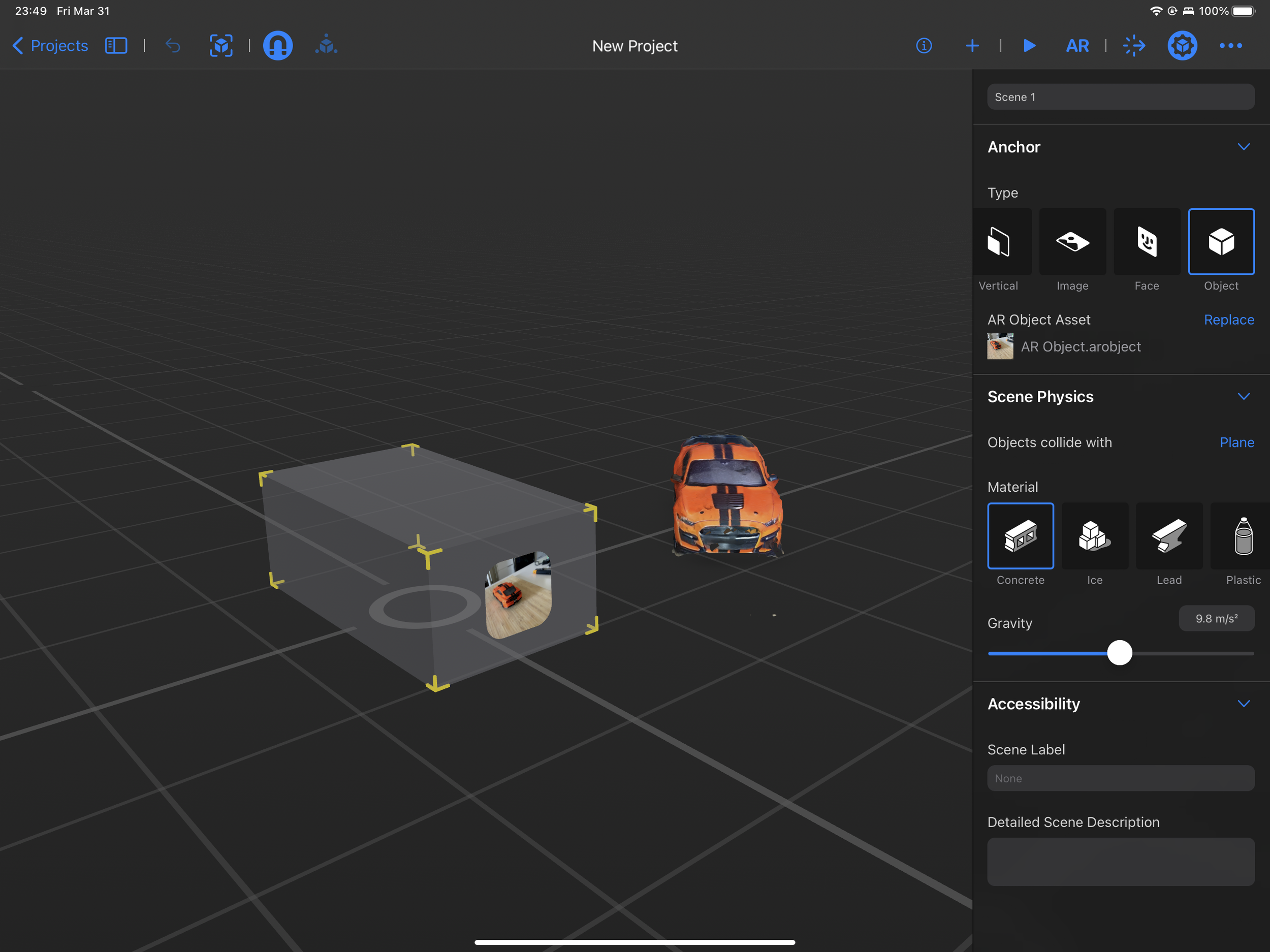Toggle the scenes sidebar panel icon
The height and width of the screenshot is (952, 1270).
click(116, 45)
